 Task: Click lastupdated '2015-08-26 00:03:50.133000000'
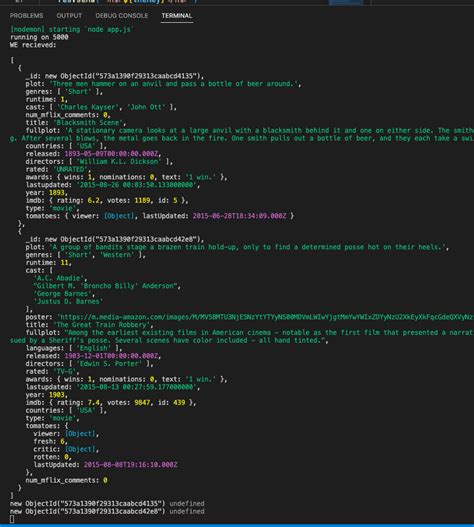tap(136, 185)
